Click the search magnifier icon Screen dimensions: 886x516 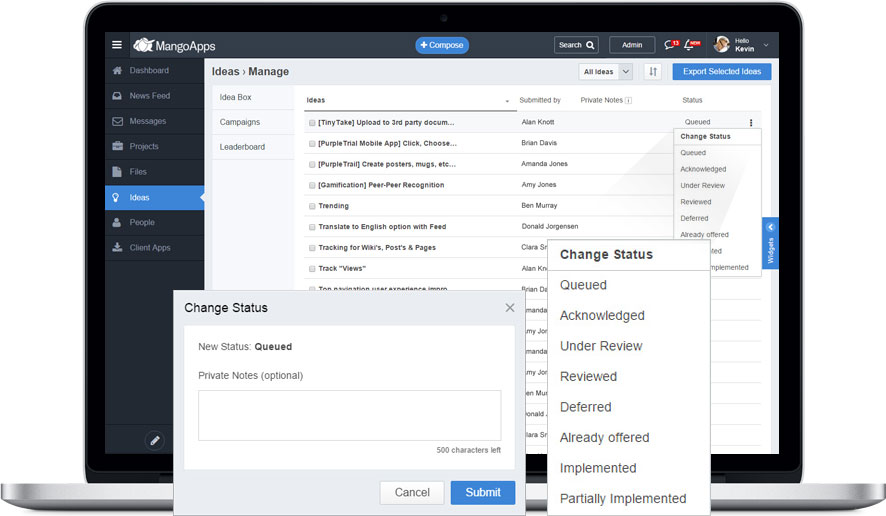(590, 45)
